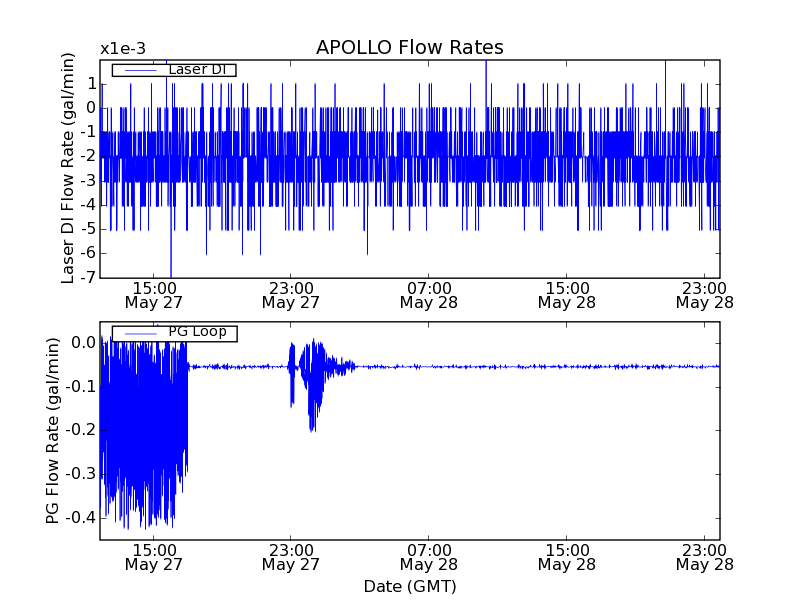Click the 07:00 May 28 tick on bottom plot
Viewport: 800px width, 600px height.
428,557
